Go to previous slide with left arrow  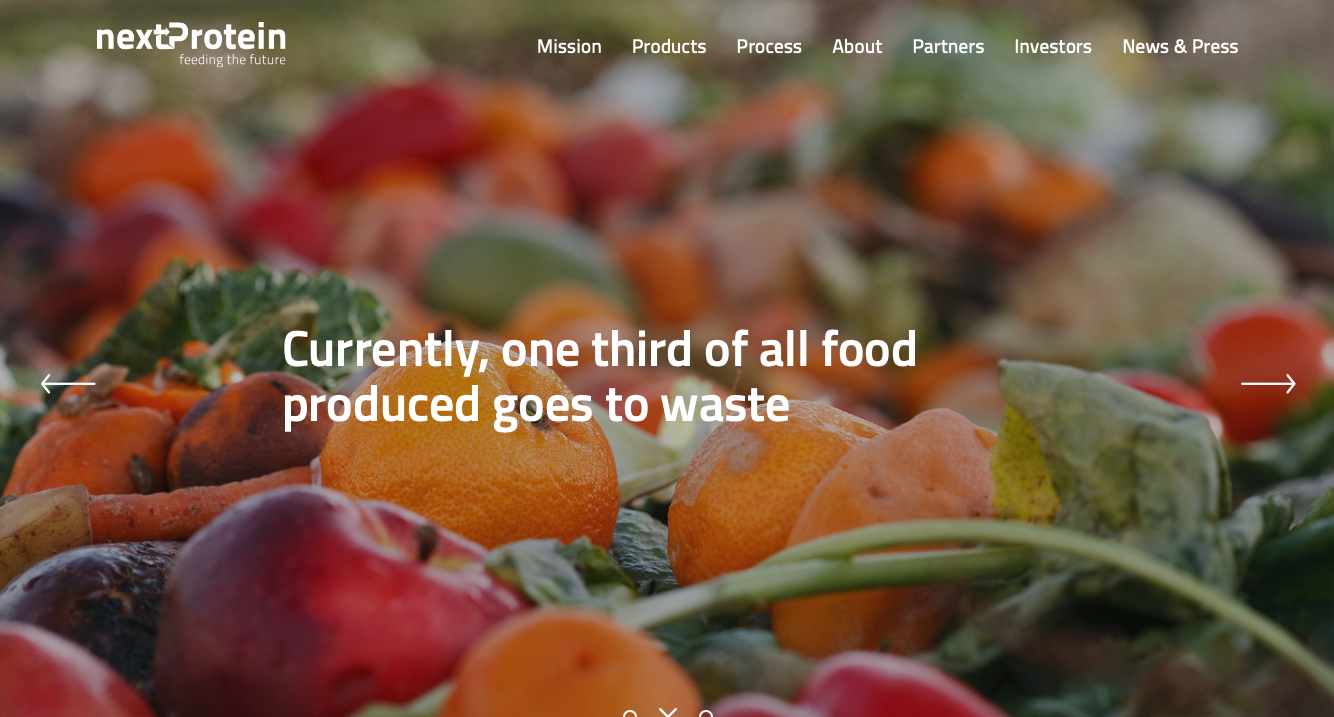pos(68,383)
